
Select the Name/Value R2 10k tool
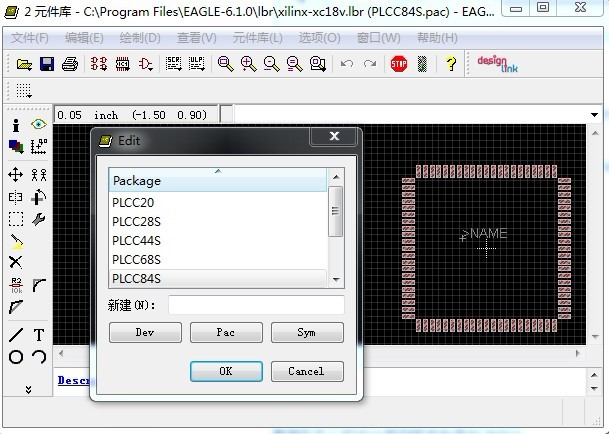click(x=16, y=286)
